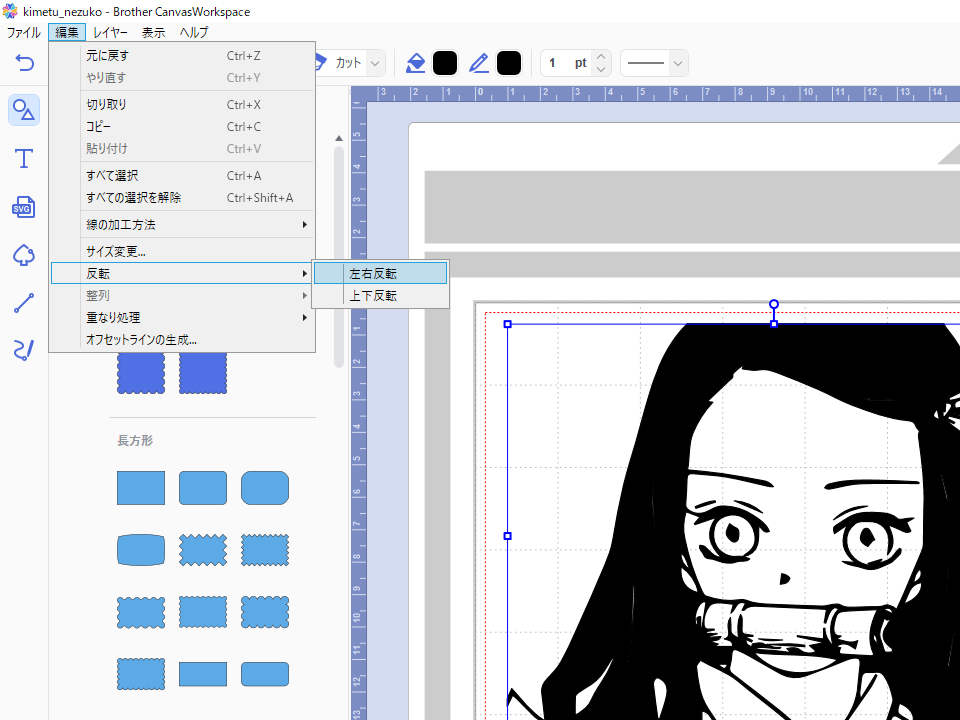Pick the plain square-corner rectangle shape
Viewport: 960px width, 720px height.
(141, 488)
